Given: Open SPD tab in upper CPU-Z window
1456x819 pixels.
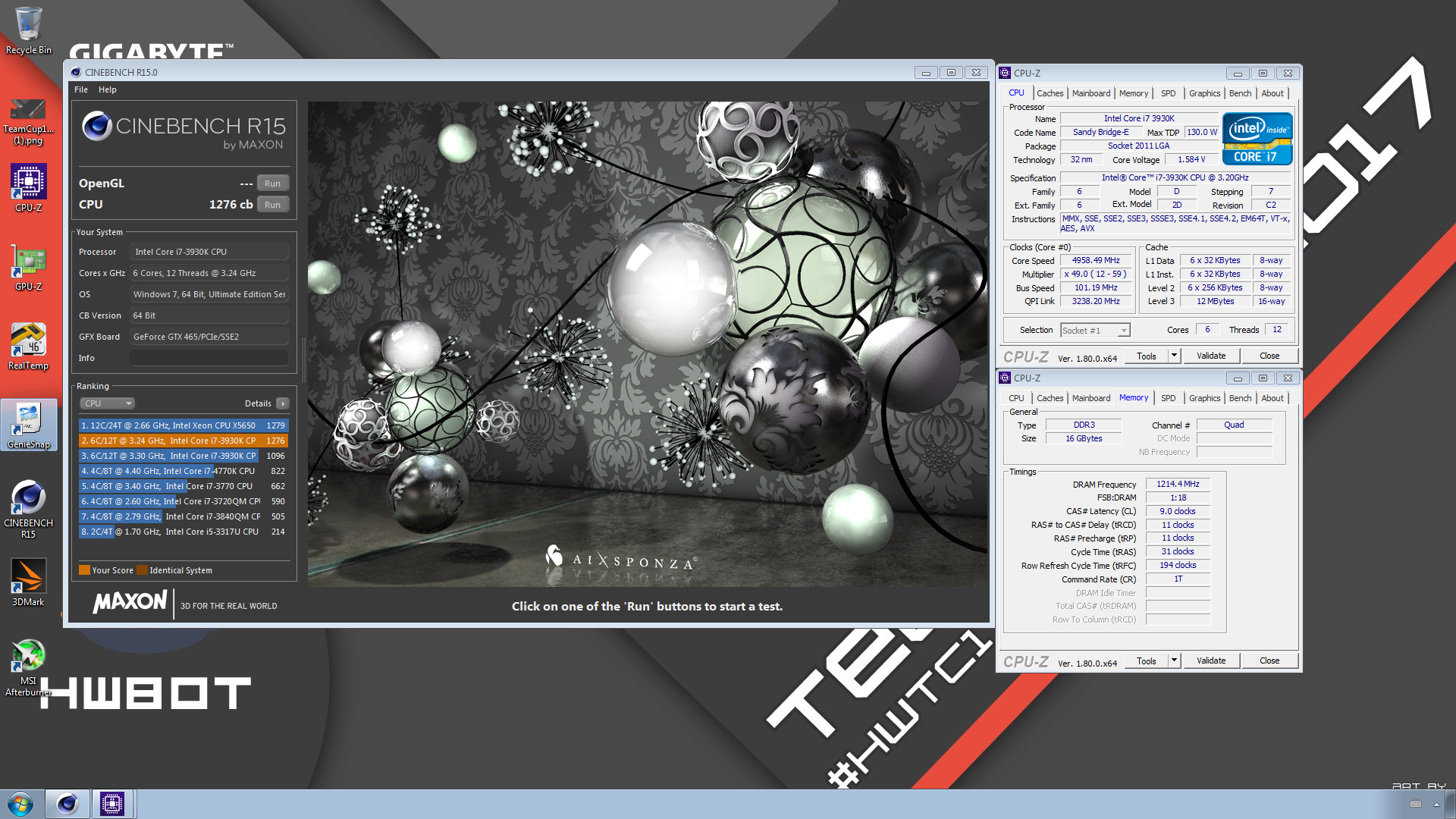Looking at the screenshot, I should click(1169, 93).
